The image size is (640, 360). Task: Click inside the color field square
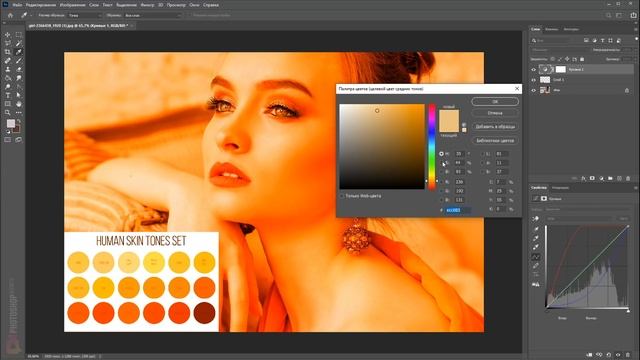[x=382, y=147]
